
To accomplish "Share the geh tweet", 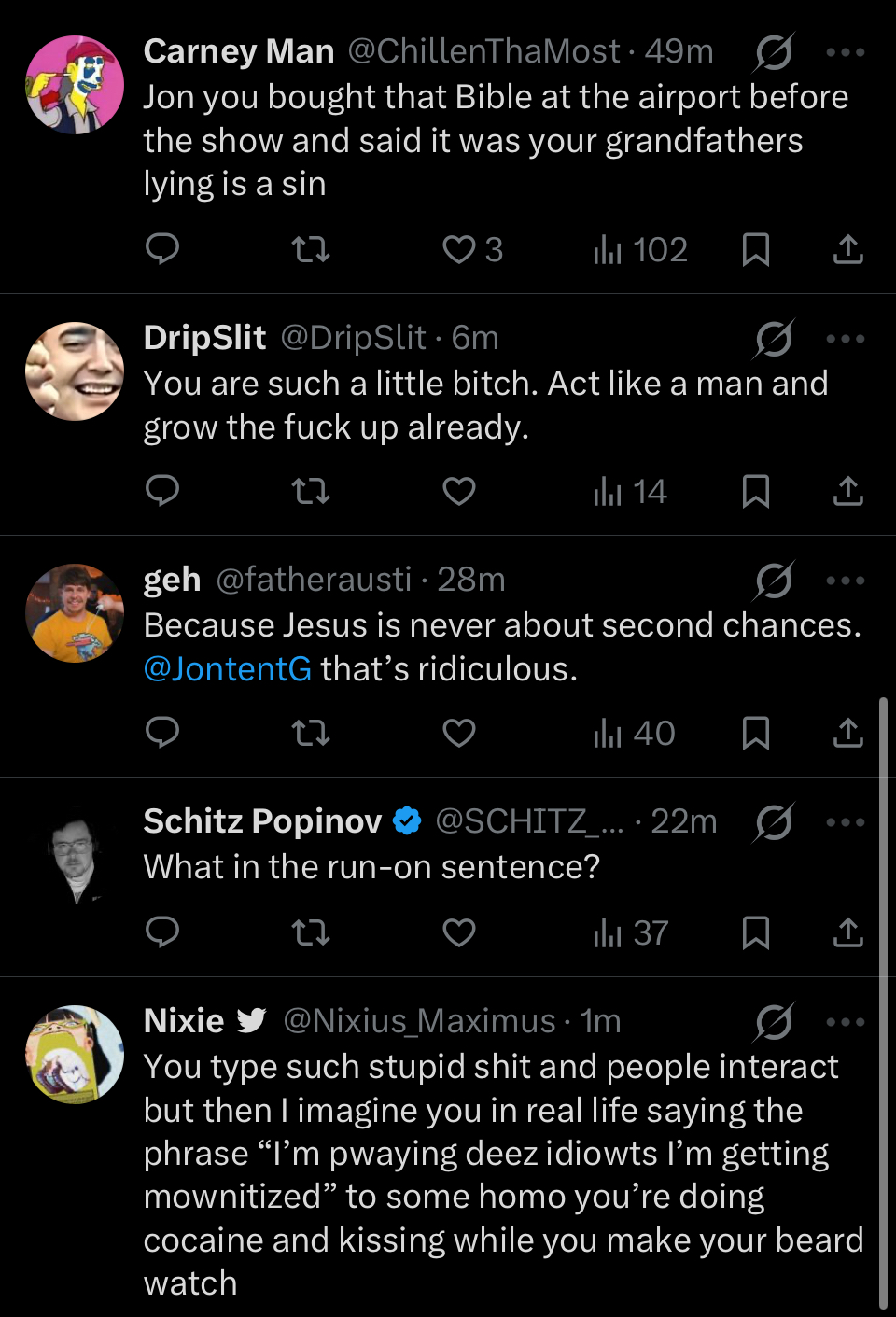I will tap(847, 734).
